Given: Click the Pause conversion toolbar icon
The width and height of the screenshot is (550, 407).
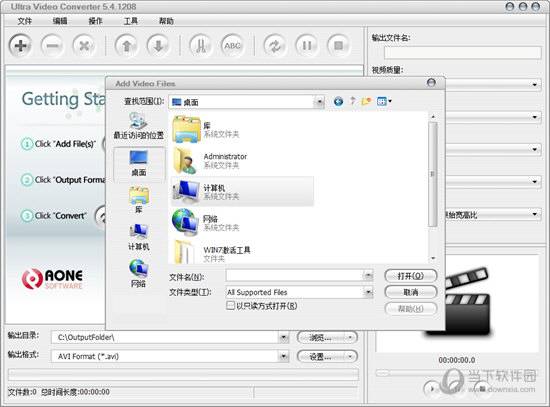Looking at the screenshot, I should 307,45.
